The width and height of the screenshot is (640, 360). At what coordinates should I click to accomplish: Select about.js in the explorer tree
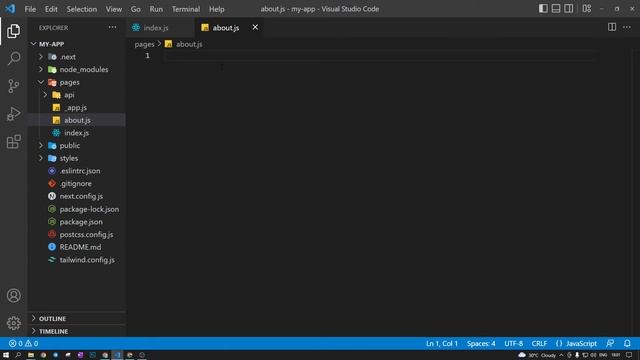point(77,120)
